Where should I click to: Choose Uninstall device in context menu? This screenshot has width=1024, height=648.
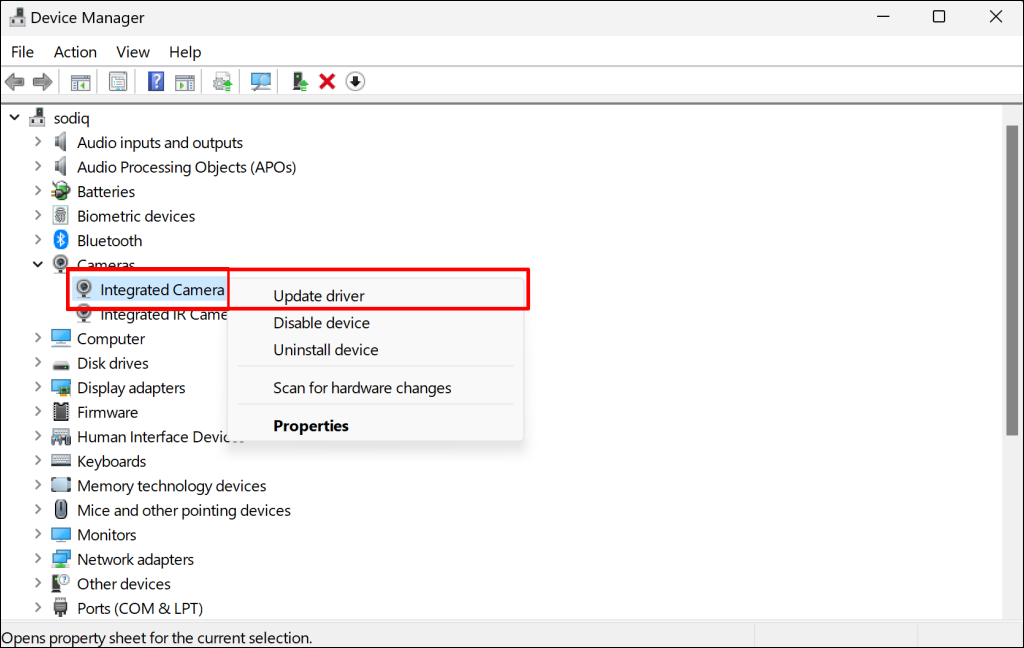tap(376, 349)
